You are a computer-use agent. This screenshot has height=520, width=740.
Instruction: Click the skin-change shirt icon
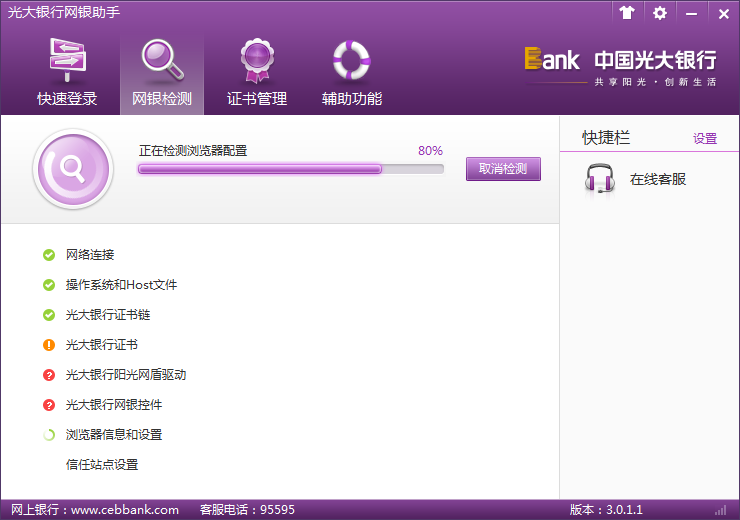click(627, 13)
